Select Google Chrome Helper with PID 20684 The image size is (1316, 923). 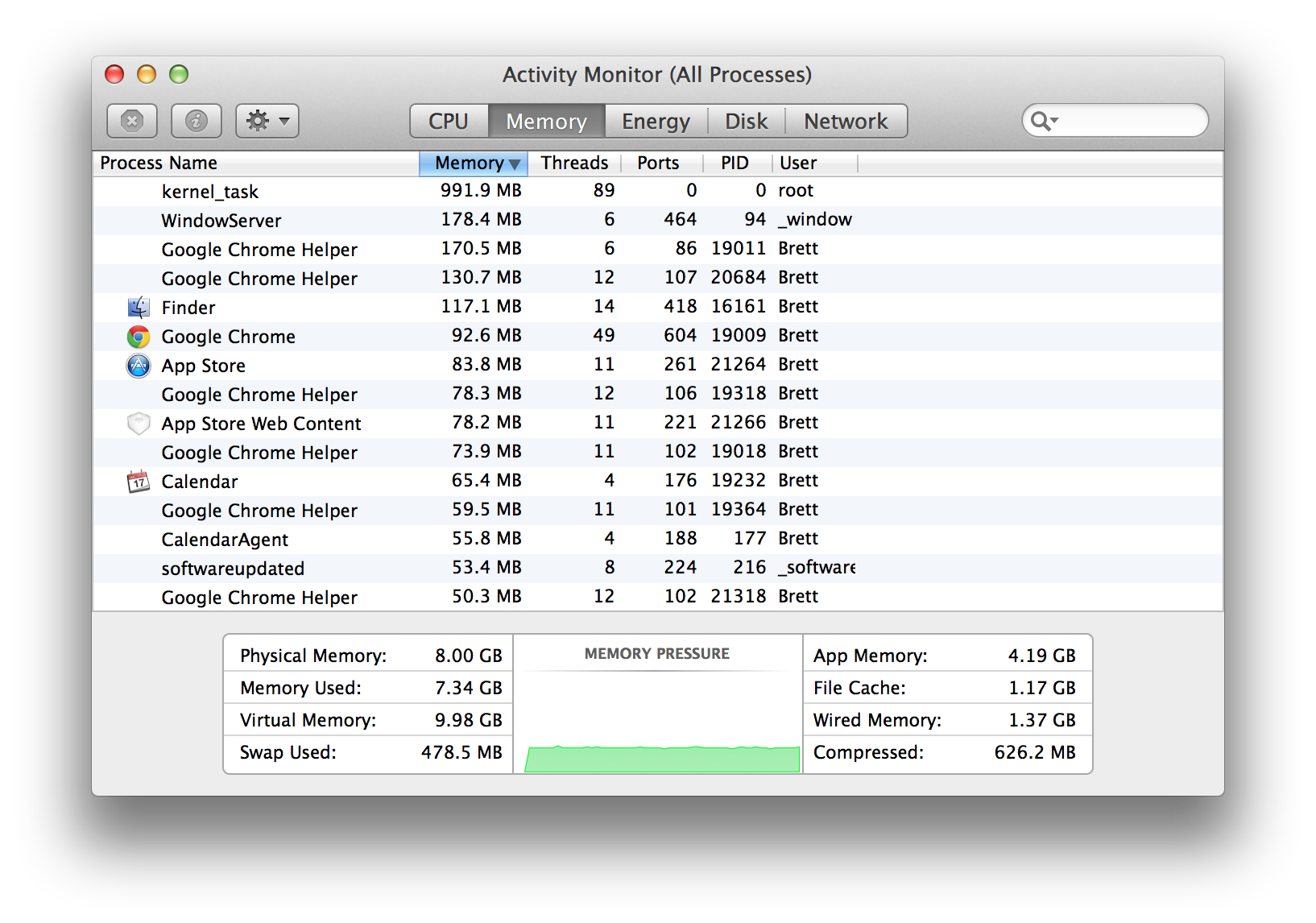click(x=657, y=279)
